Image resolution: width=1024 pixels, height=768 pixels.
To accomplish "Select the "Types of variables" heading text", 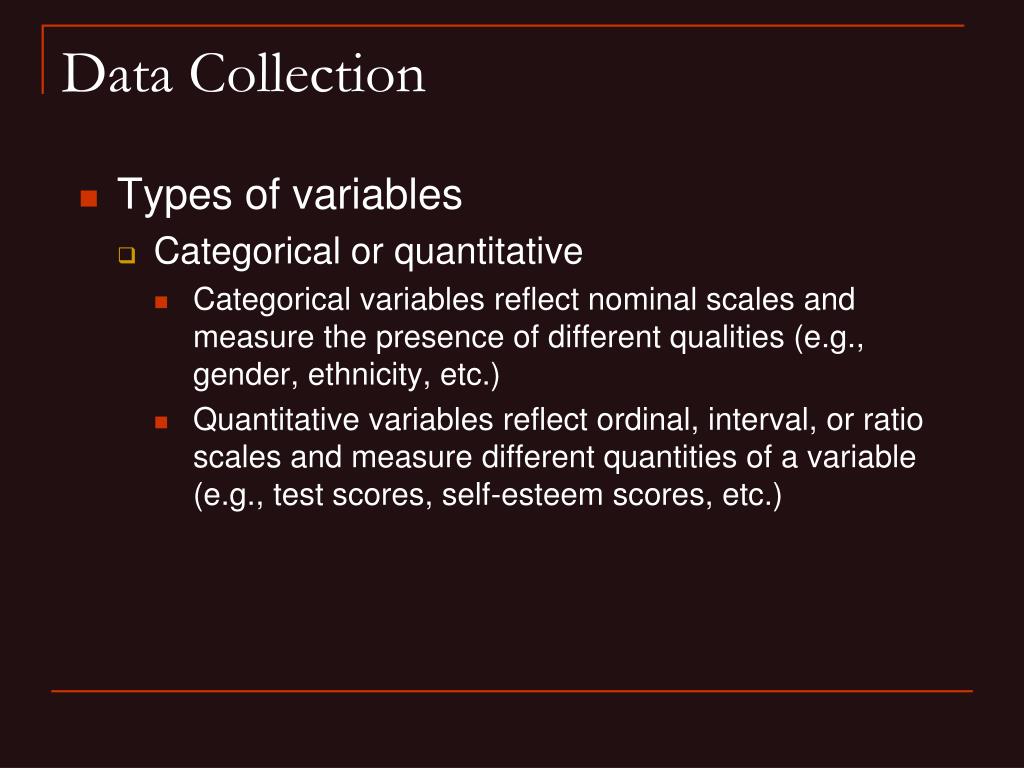I will pos(289,195).
